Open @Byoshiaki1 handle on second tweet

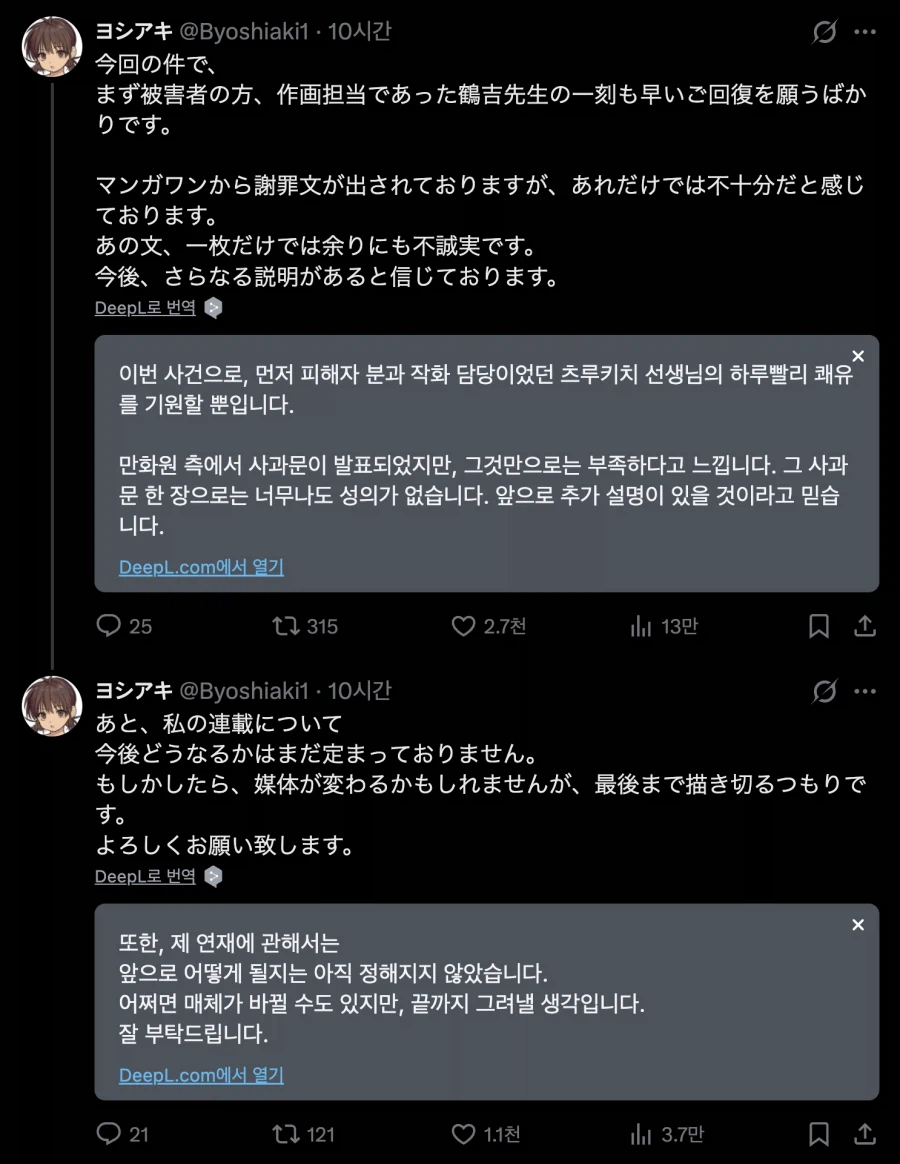(x=244, y=691)
